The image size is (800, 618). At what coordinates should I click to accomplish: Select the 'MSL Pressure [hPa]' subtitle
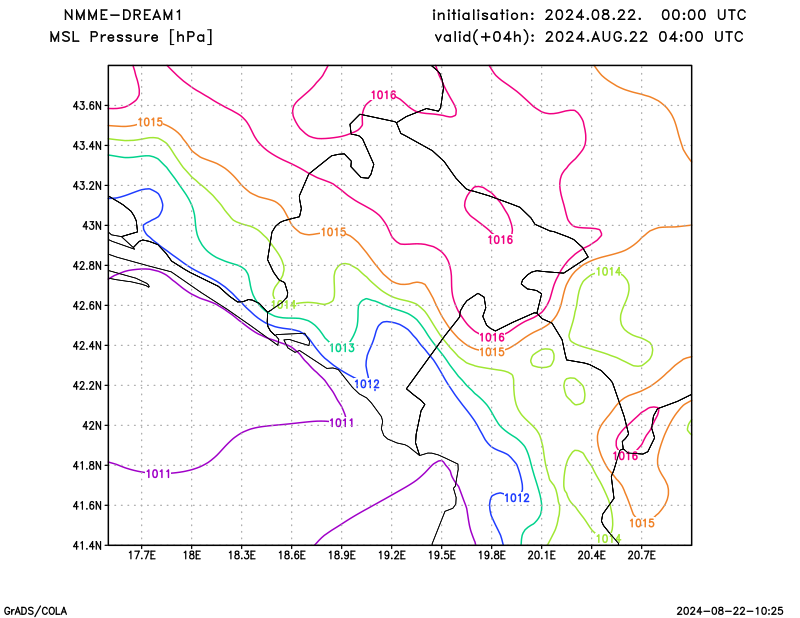click(x=131, y=37)
